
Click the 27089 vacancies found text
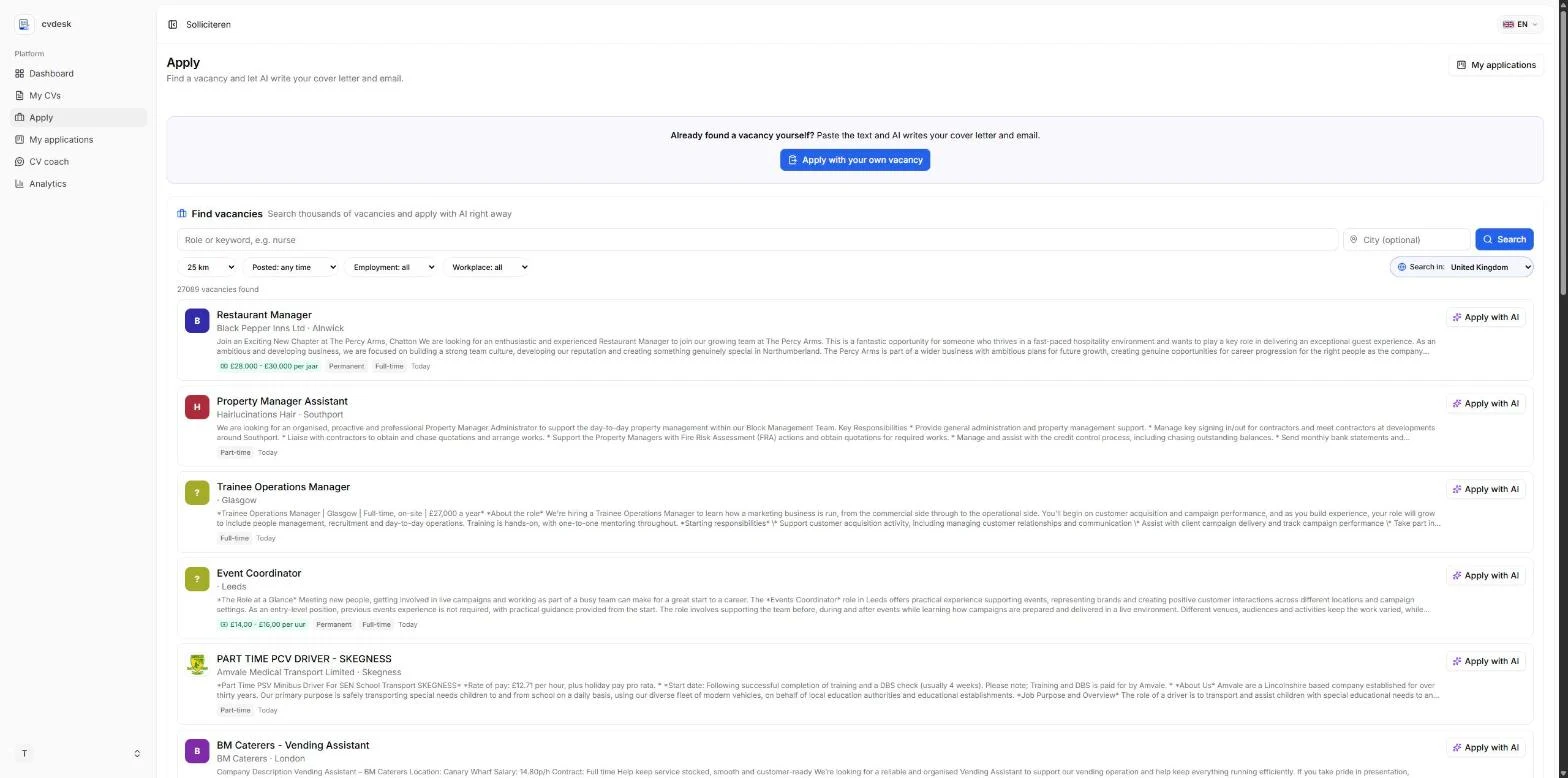pos(217,290)
